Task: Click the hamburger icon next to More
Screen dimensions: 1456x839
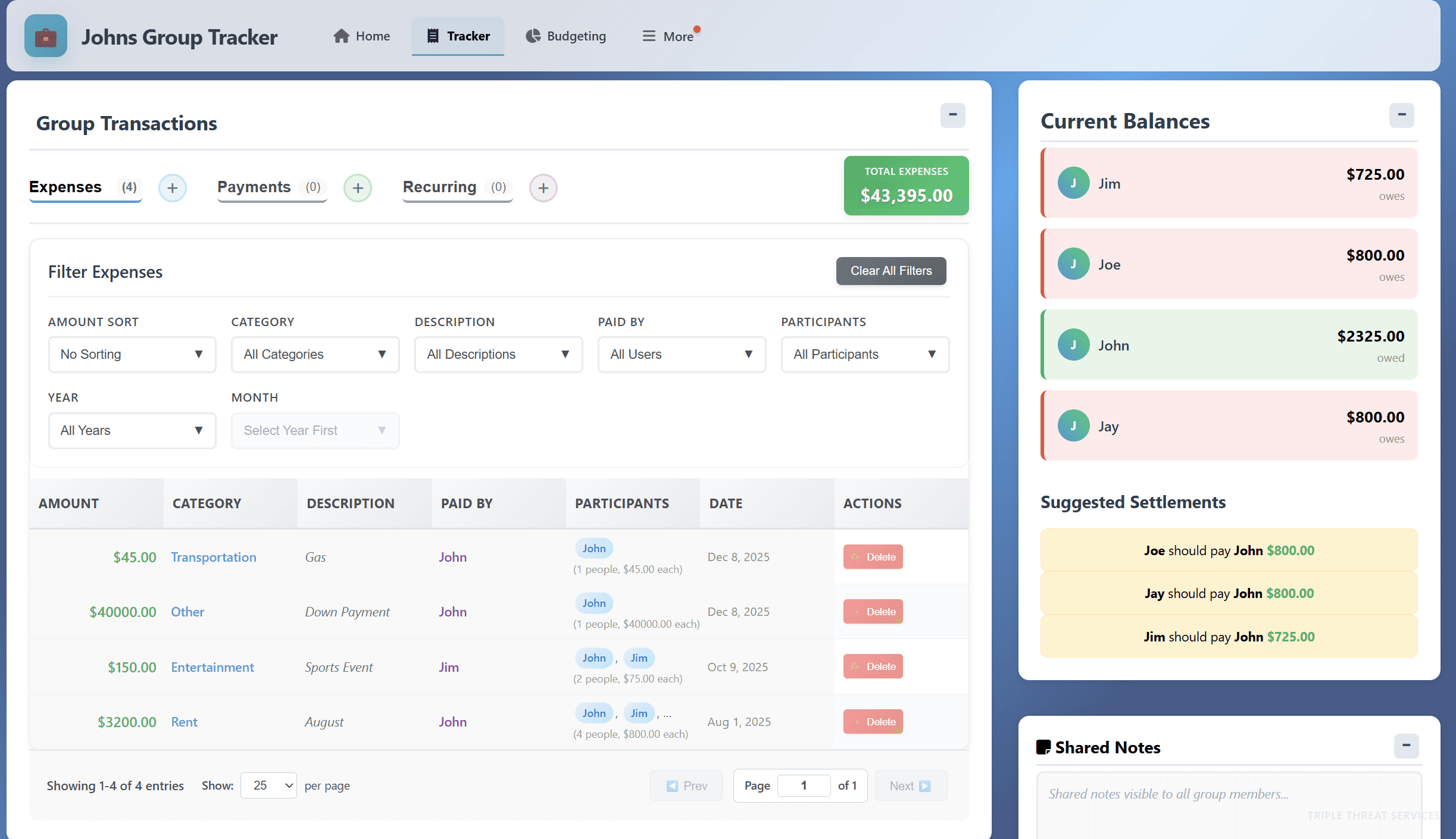Action: 648,36
